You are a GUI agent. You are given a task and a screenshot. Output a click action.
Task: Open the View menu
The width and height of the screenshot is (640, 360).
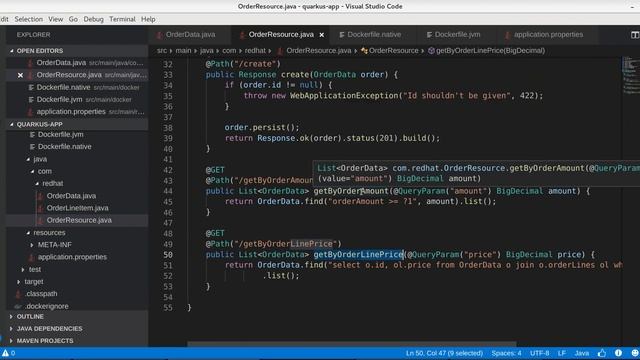[x=56, y=19]
